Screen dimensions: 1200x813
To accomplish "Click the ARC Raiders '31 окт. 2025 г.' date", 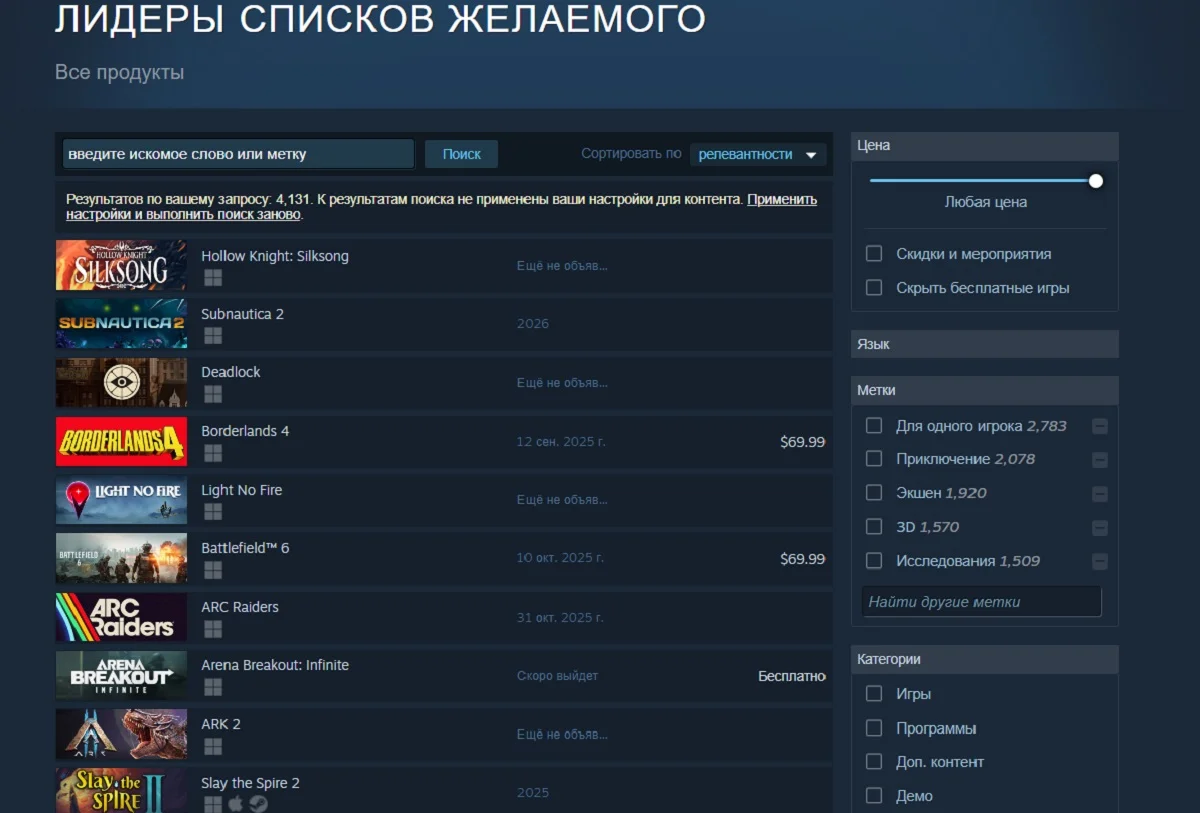I will tap(560, 617).
